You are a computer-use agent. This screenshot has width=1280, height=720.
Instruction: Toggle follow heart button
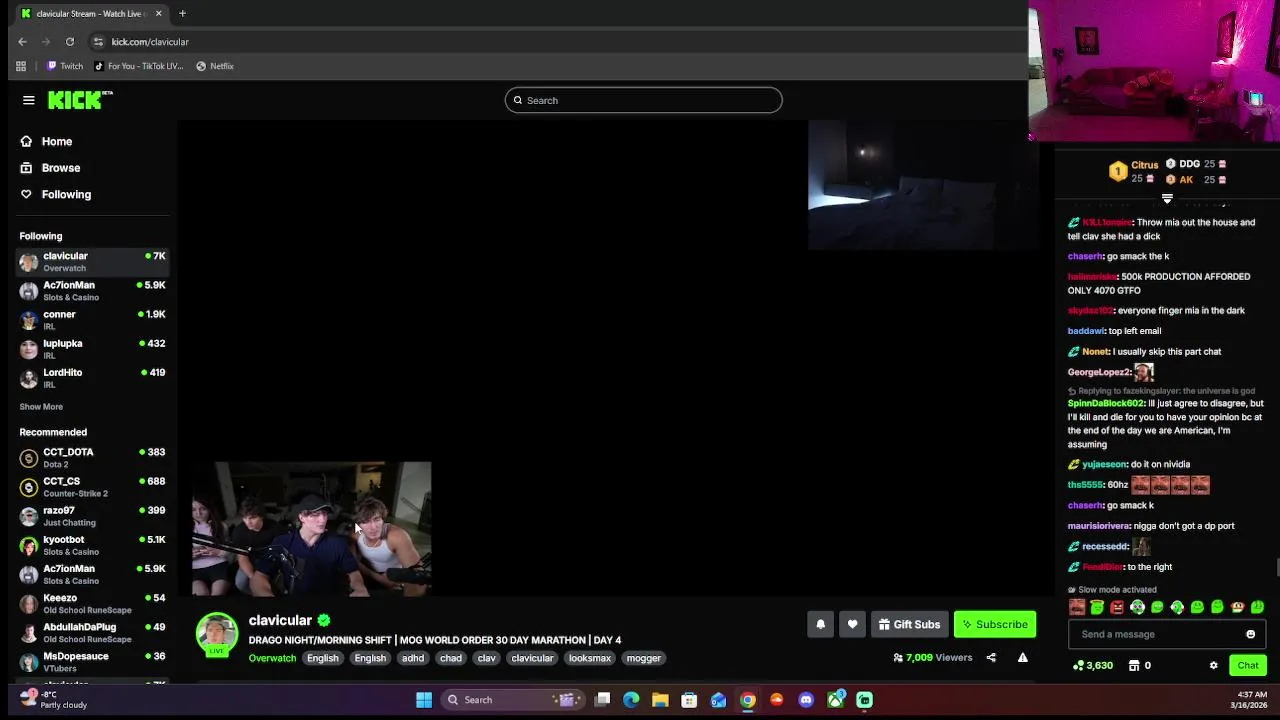coord(852,624)
